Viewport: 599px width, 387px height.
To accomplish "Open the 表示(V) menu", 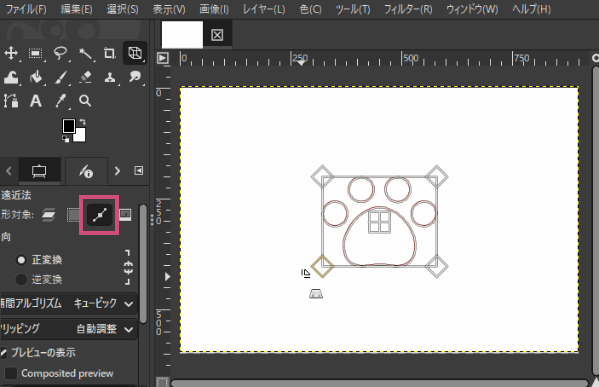I will (x=169, y=9).
